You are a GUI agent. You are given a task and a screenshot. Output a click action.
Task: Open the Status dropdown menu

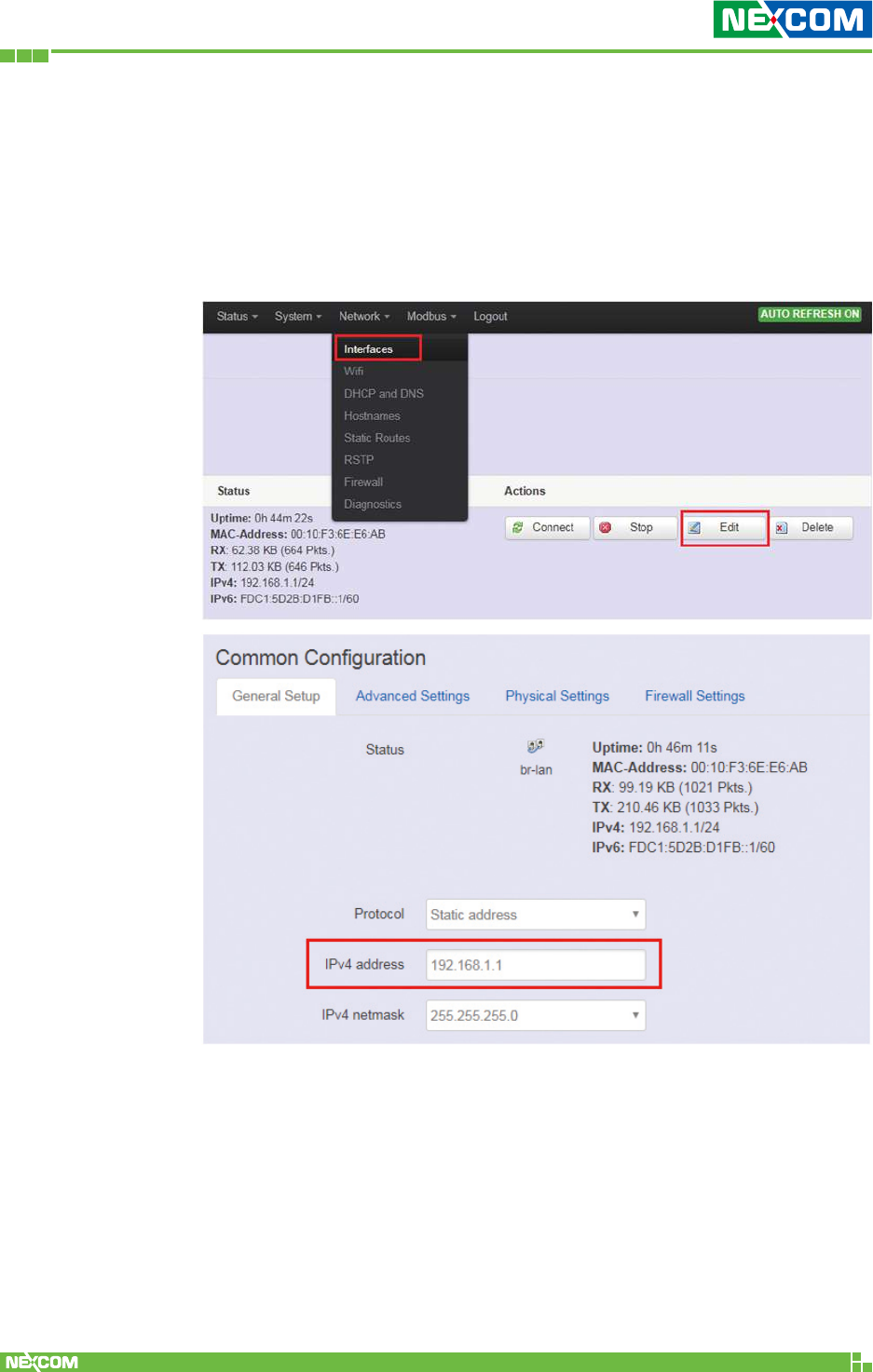pyautogui.click(x=237, y=317)
